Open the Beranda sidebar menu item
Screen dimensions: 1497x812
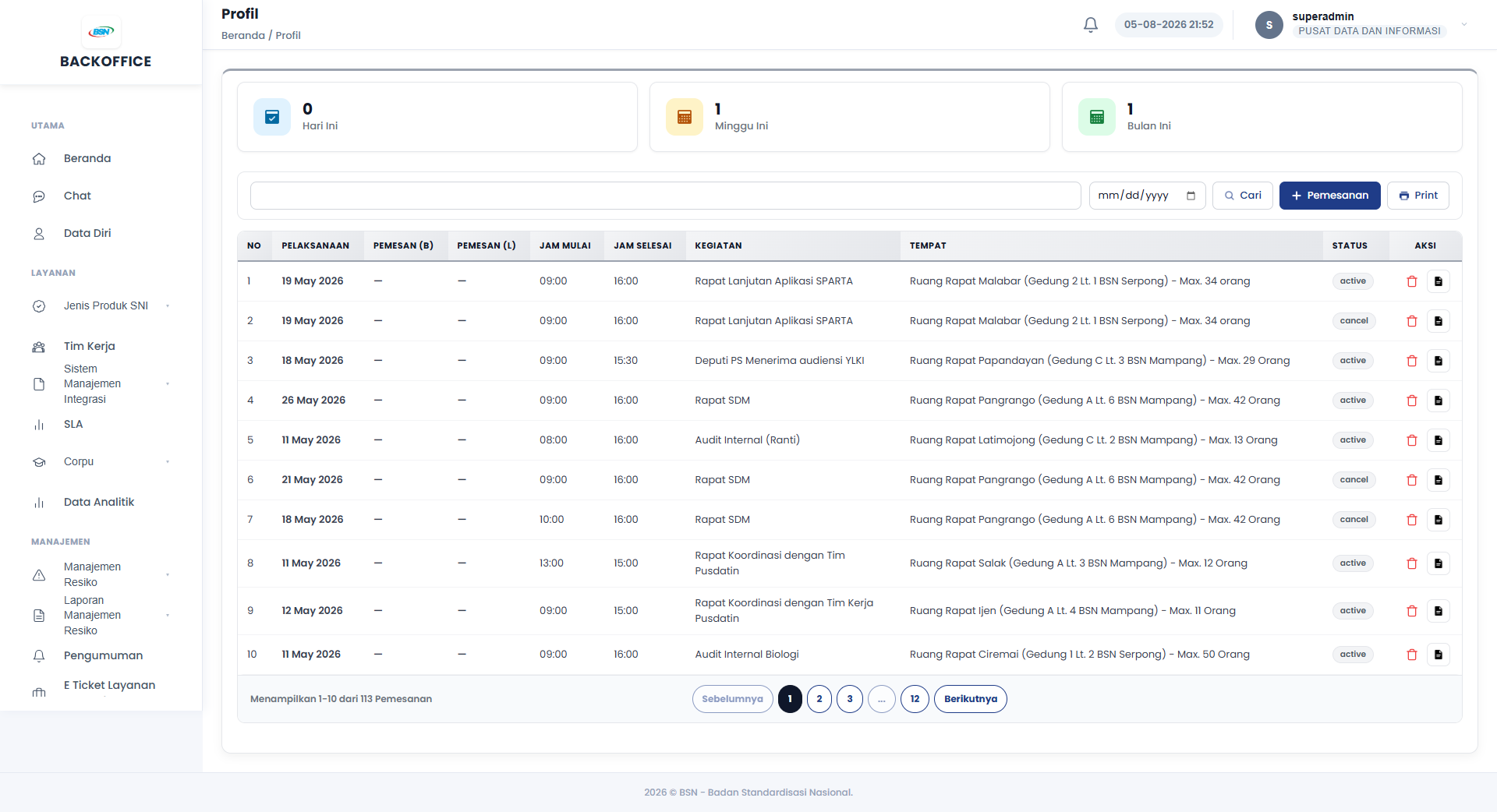tap(87, 158)
